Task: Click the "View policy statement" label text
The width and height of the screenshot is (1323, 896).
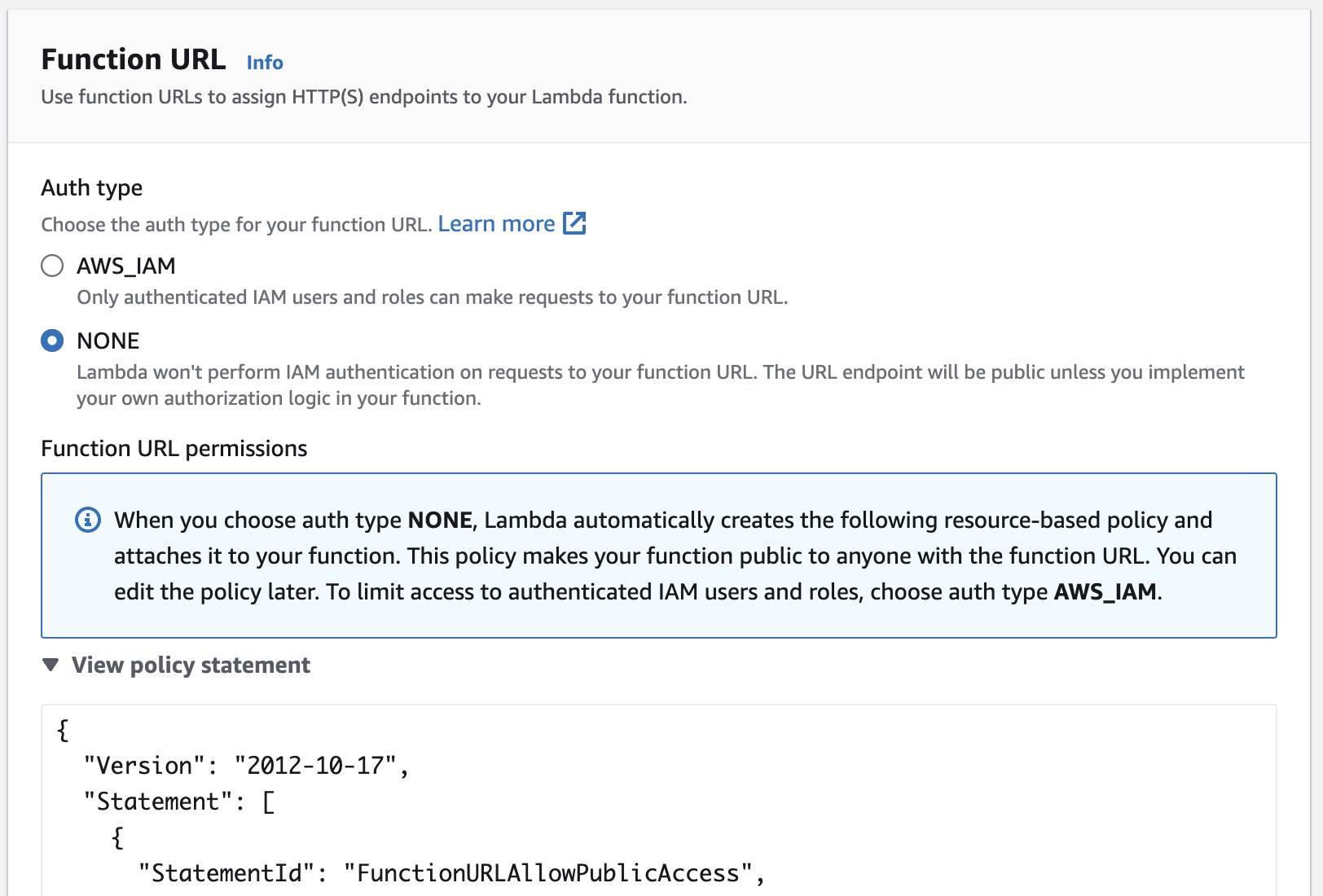Action: [191, 665]
